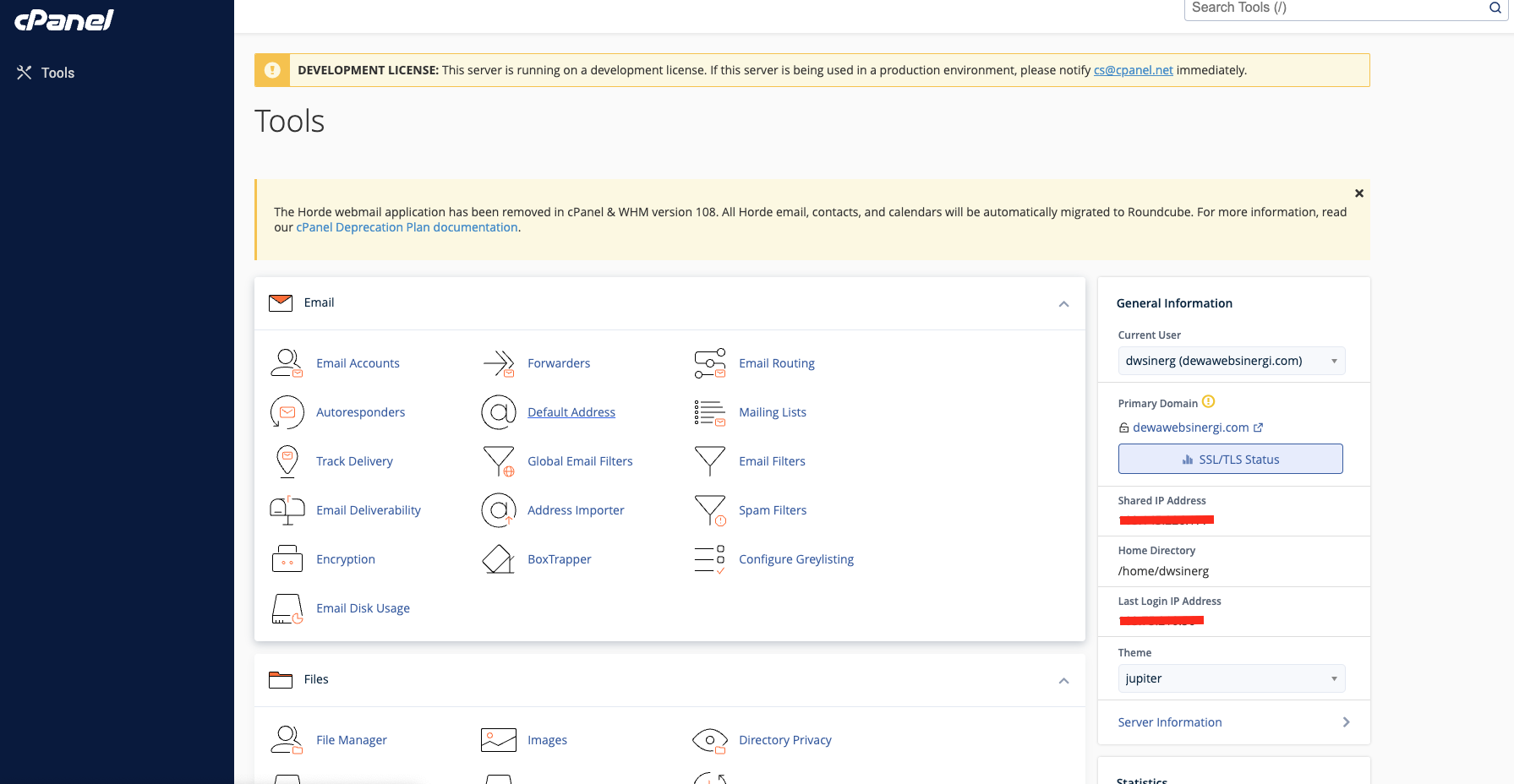Open the BoxTrapper link
Viewport: 1514px width, 784px height.
pyautogui.click(x=560, y=559)
